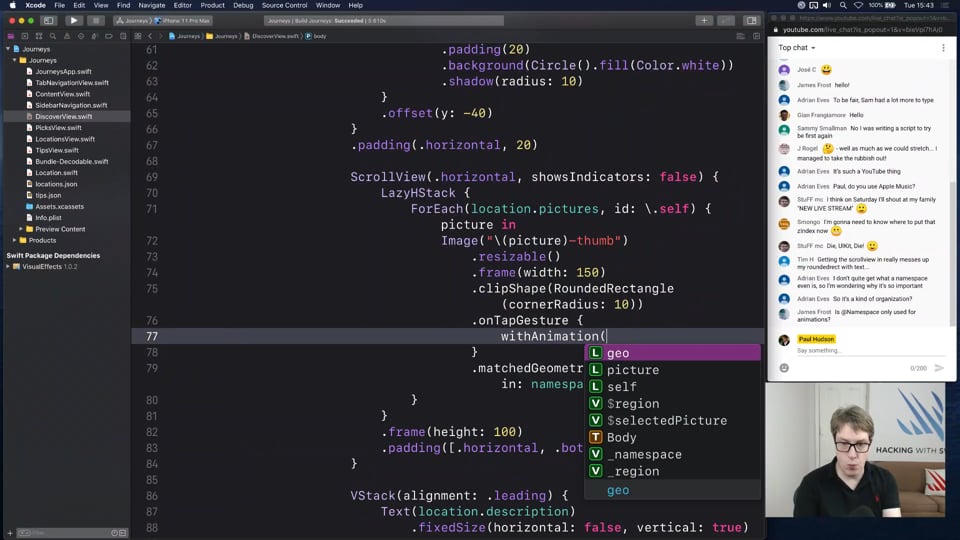Open the report navigator
This screenshot has height=540, width=960.
tap(123, 36)
